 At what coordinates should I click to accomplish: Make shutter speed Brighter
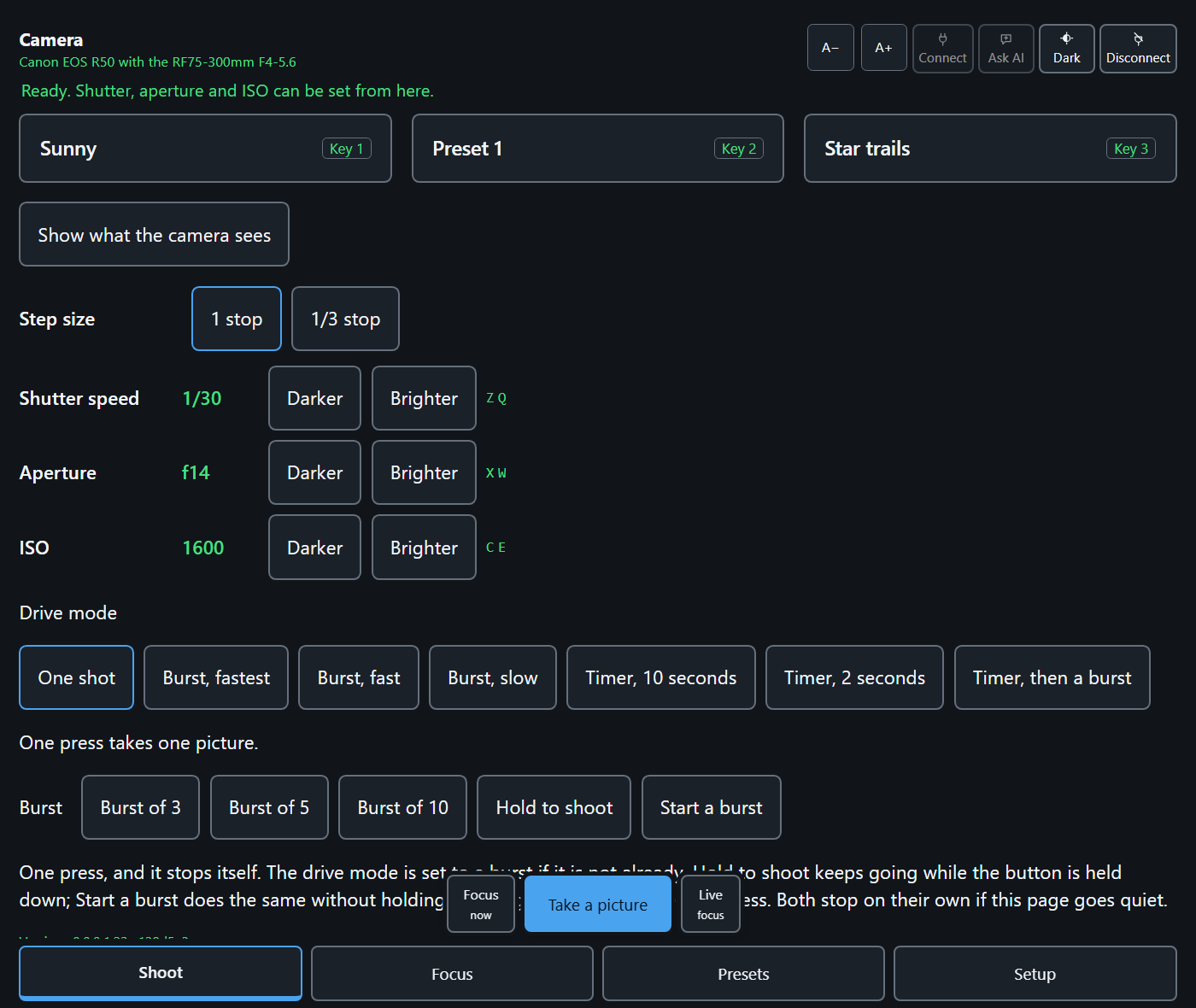point(424,398)
